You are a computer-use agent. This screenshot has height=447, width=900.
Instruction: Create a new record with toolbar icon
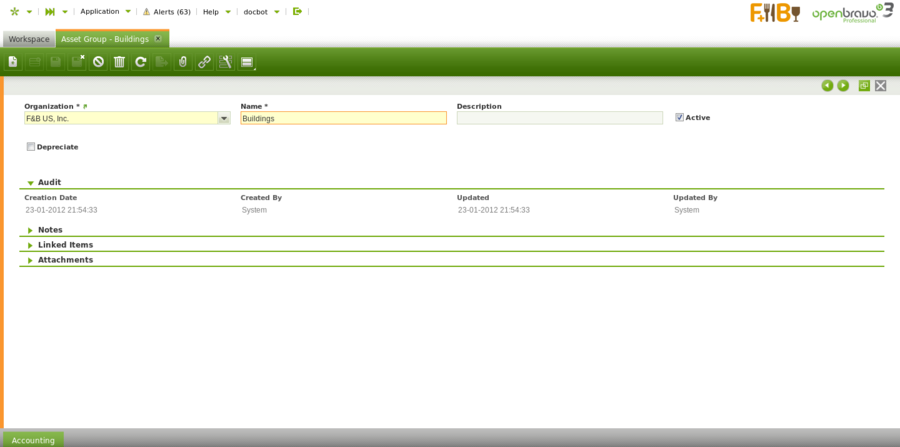tap(13, 62)
